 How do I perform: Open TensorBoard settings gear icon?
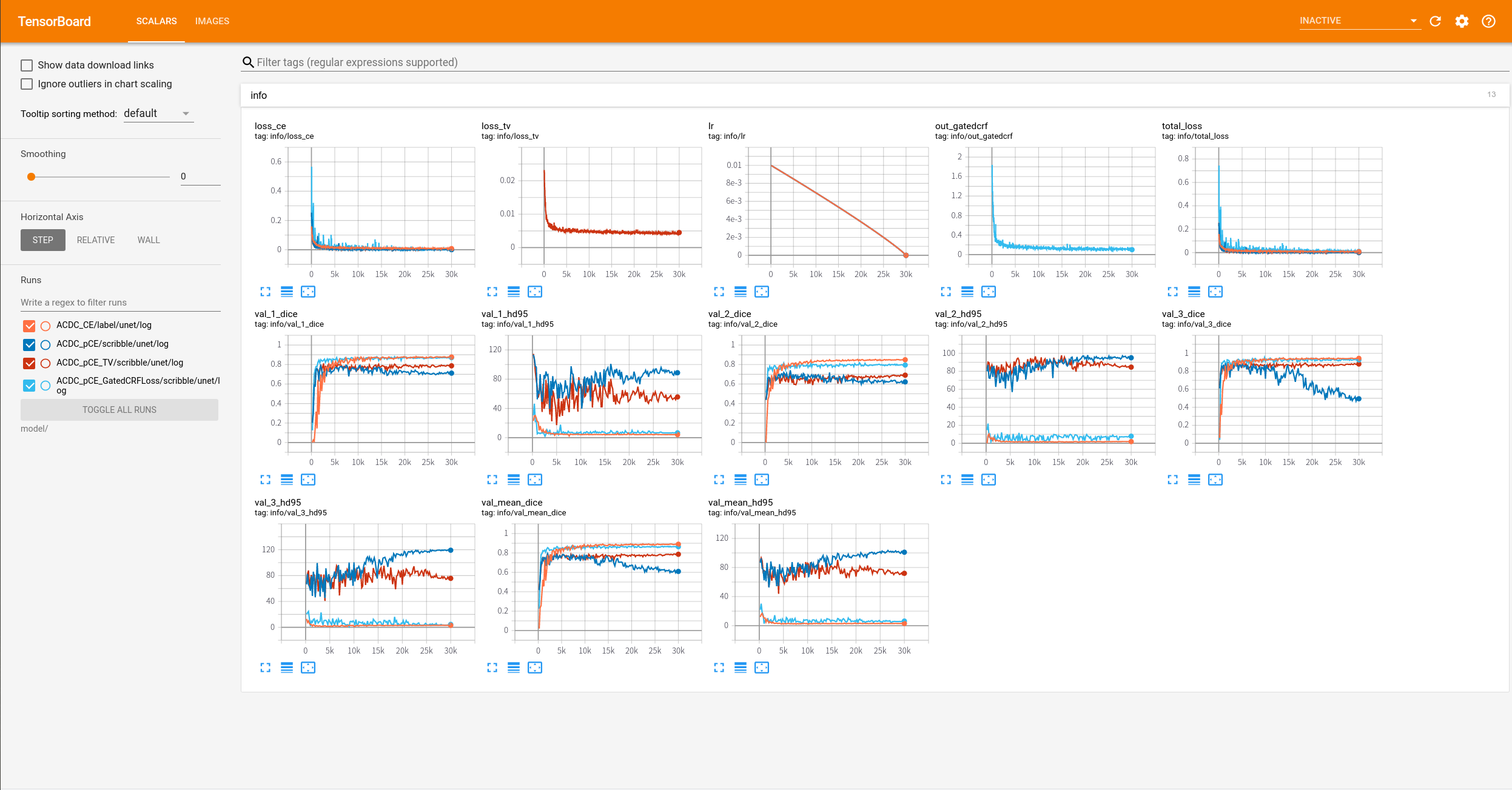click(1462, 21)
